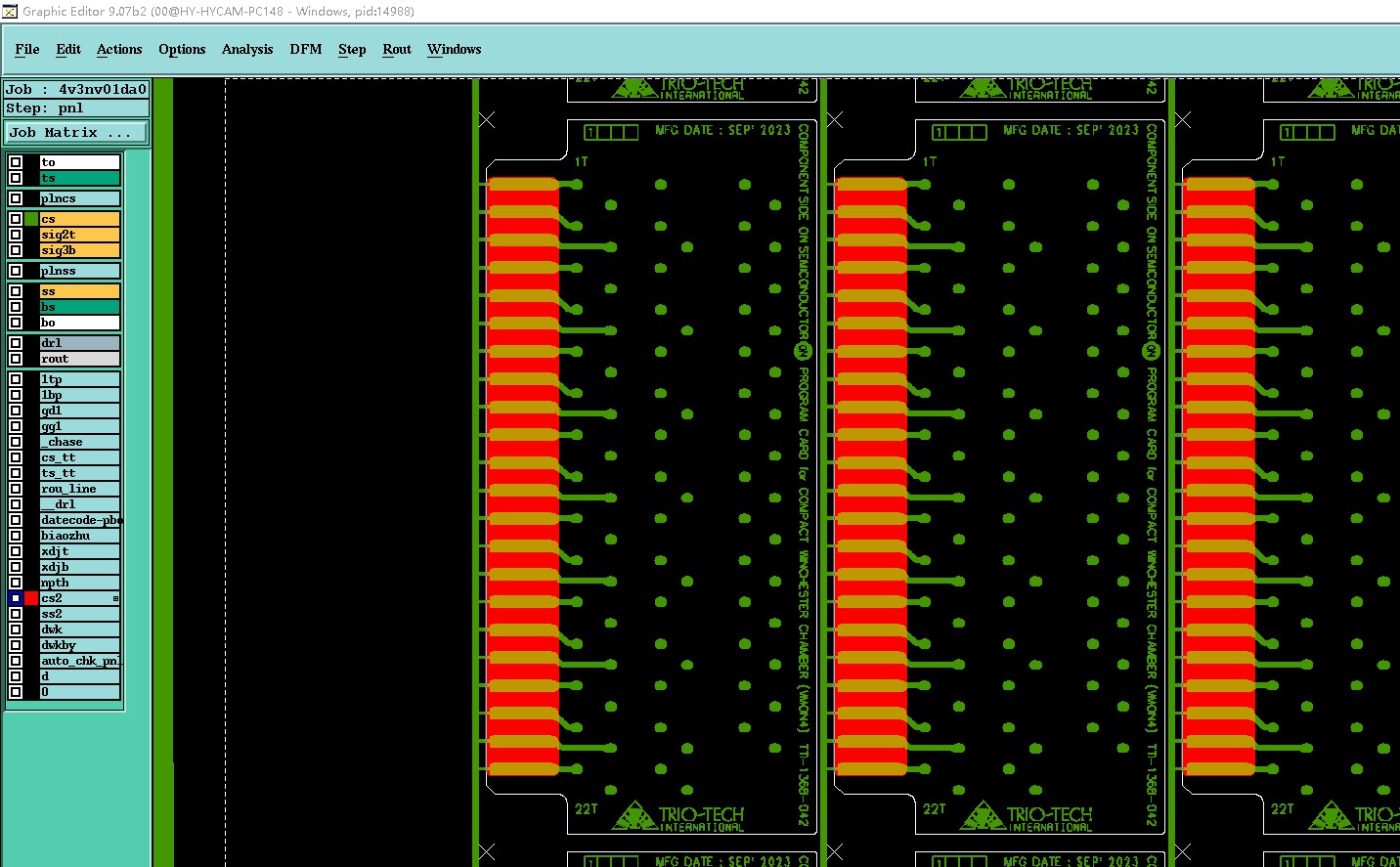Select the 'ts_tt' layer name
Screen dimensions: 1400x867
pos(80,473)
